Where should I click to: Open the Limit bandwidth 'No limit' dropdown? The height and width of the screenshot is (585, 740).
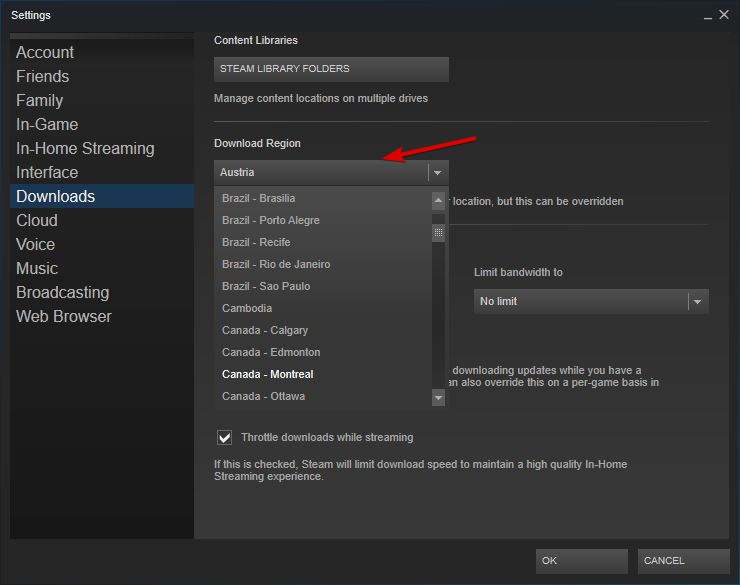tap(591, 301)
